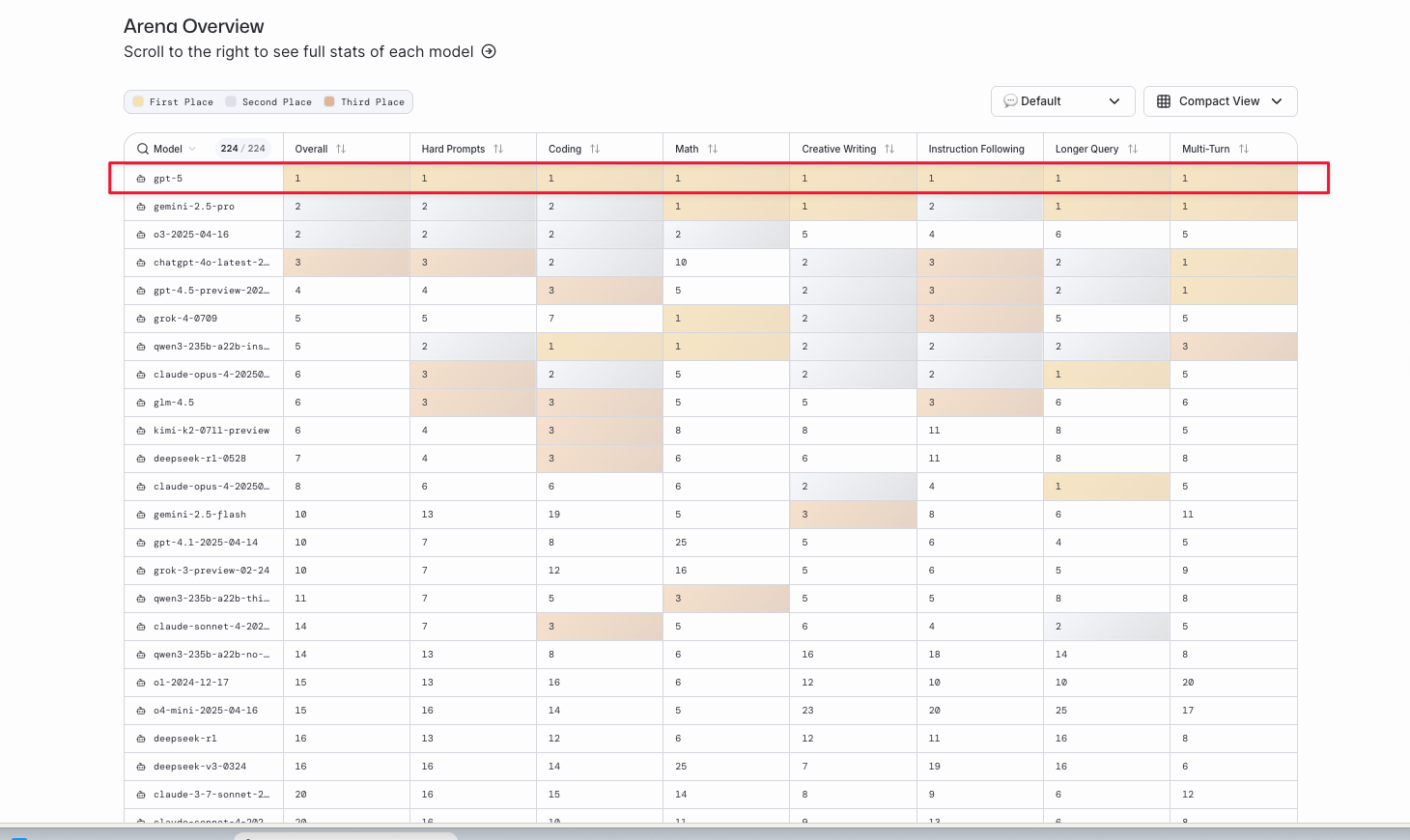Viewport: 1410px width, 840px height.
Task: Click the First Place legend swatch
Action: point(138,101)
